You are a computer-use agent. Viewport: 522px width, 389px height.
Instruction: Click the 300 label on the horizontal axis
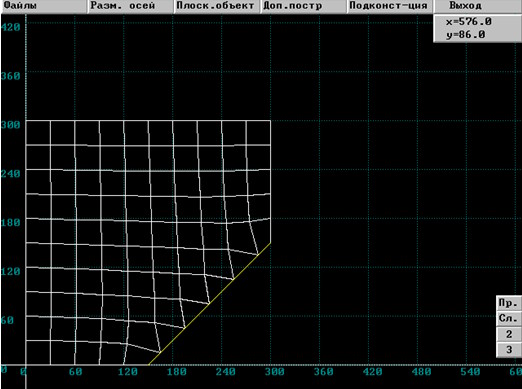click(x=274, y=372)
